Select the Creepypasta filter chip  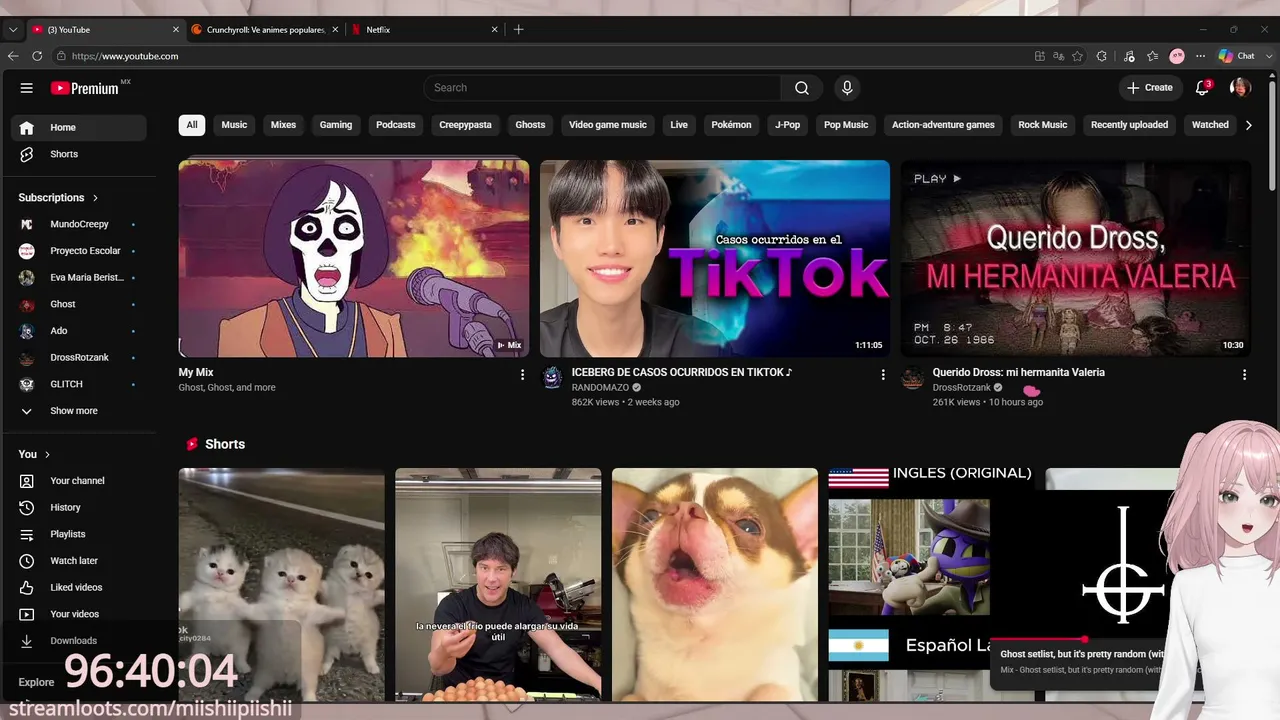pos(465,125)
